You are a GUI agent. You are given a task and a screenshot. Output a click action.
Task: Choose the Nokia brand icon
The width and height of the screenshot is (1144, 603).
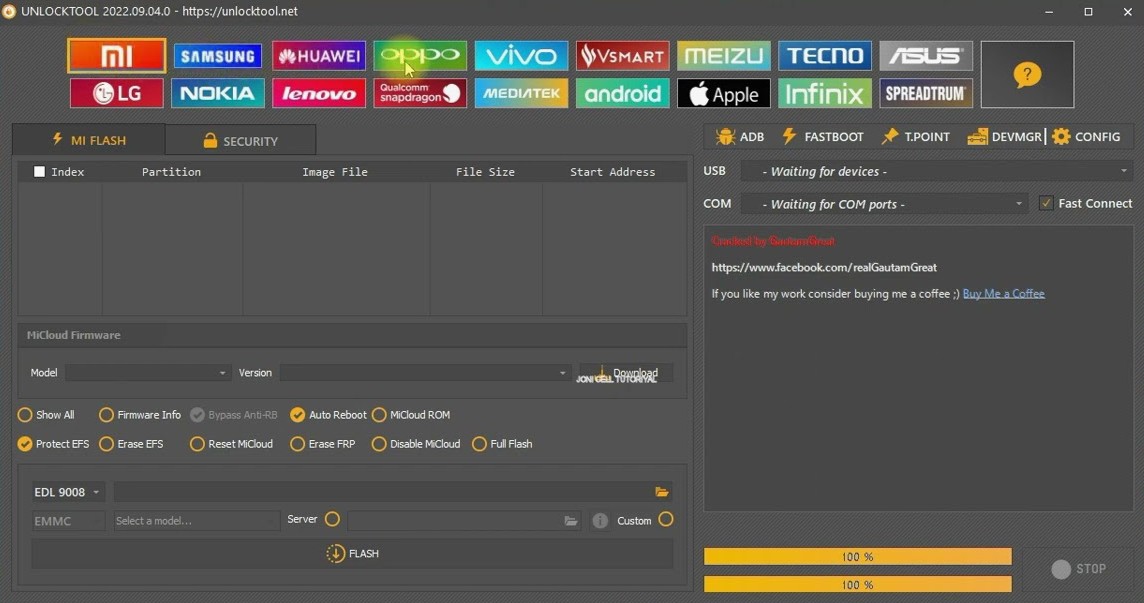click(x=217, y=93)
